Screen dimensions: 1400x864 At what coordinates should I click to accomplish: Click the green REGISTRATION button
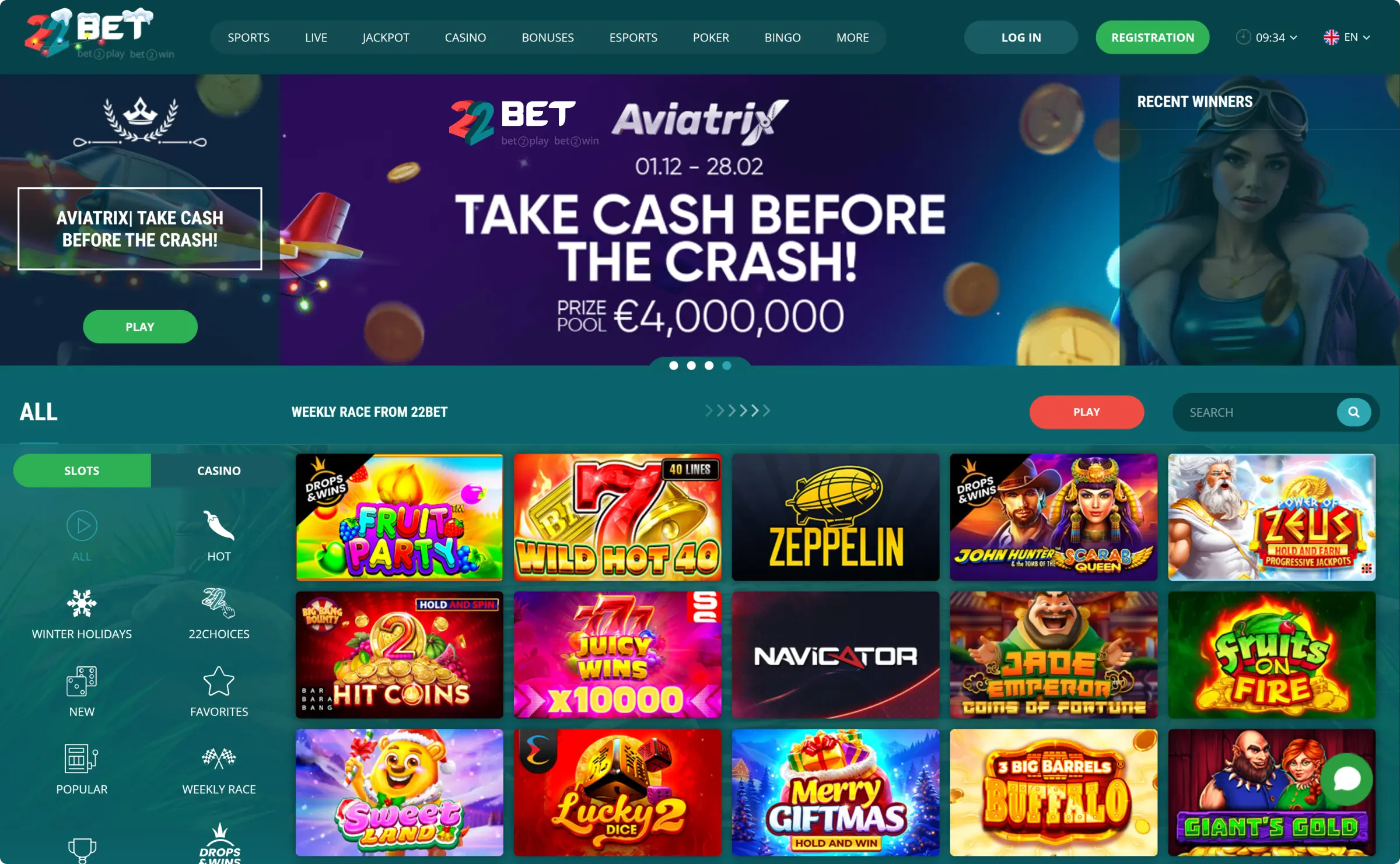pos(1152,37)
